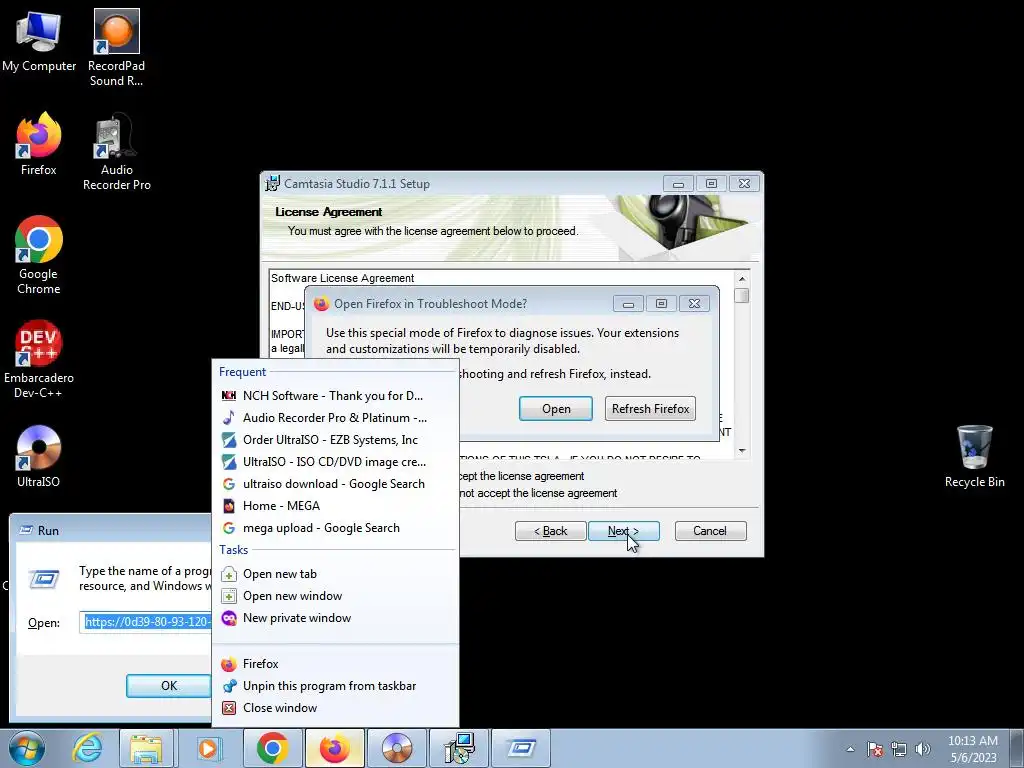Screen dimensions: 1024x768
Task: Close the Firefox Troubleshoot Mode dialog
Action: pos(694,304)
